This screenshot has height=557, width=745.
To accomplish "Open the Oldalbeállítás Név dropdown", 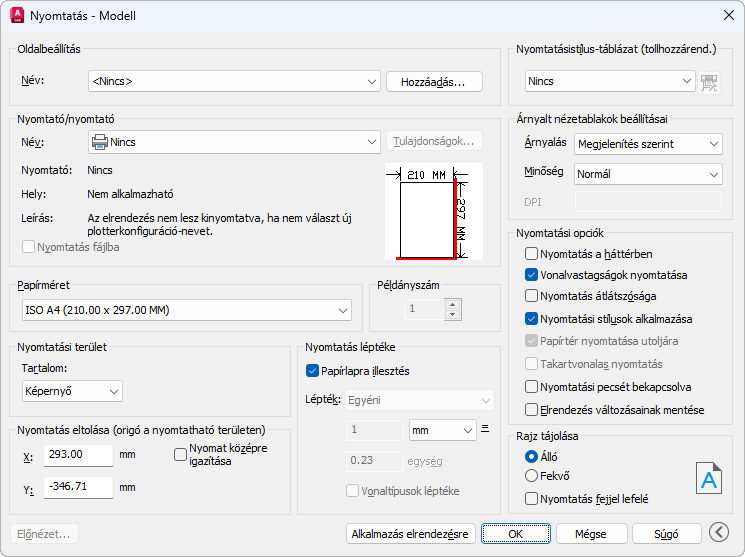I will [x=234, y=81].
